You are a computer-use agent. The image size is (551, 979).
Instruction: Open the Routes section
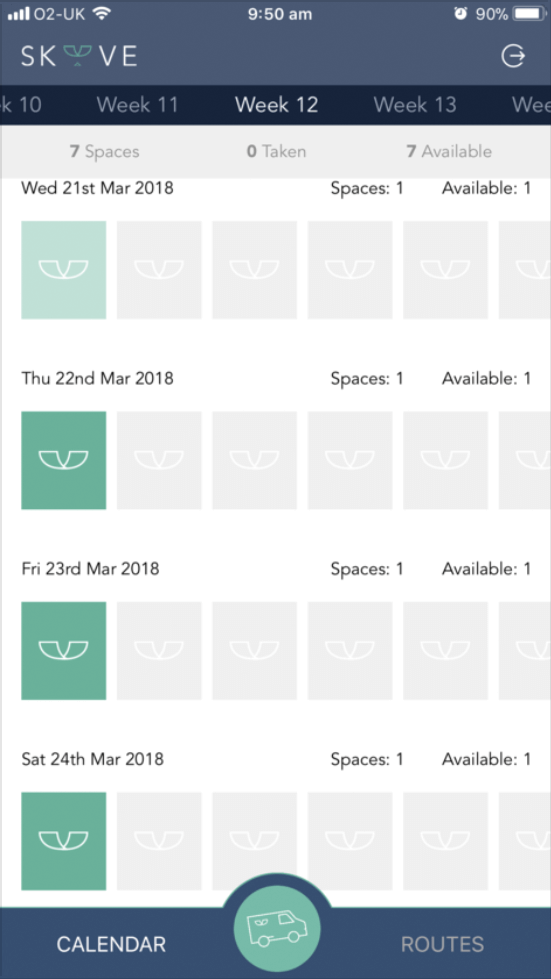click(442, 944)
